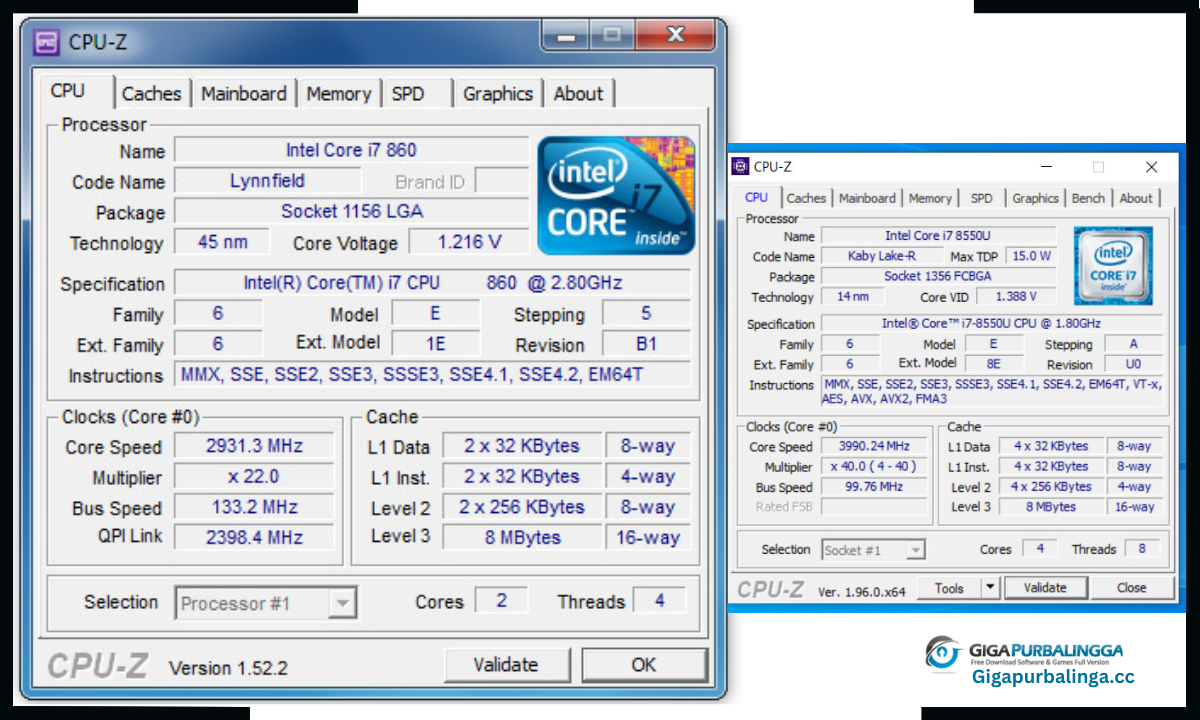Click the empty Brand ID field
Image resolution: width=1200 pixels, height=720 pixels.
[x=500, y=181]
